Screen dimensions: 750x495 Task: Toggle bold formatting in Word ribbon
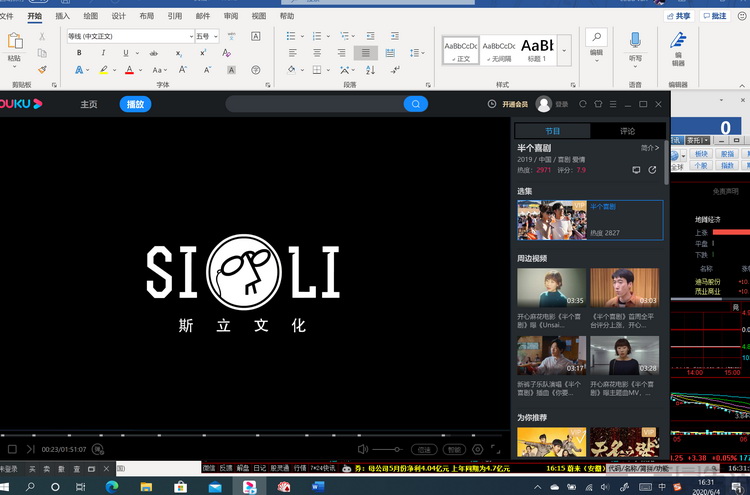pyautogui.click(x=79, y=53)
